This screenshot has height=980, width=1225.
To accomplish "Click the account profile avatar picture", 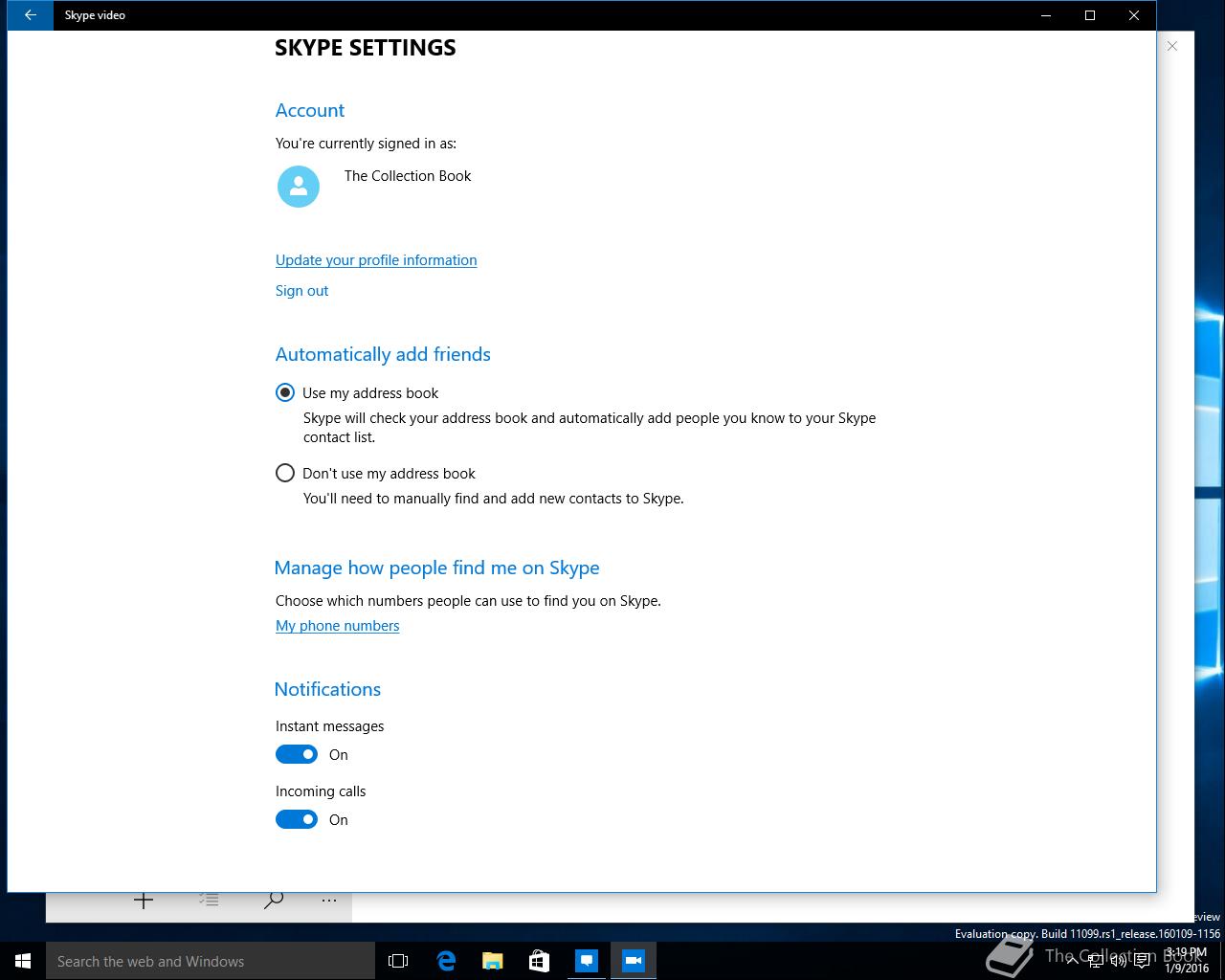I will coord(299,186).
